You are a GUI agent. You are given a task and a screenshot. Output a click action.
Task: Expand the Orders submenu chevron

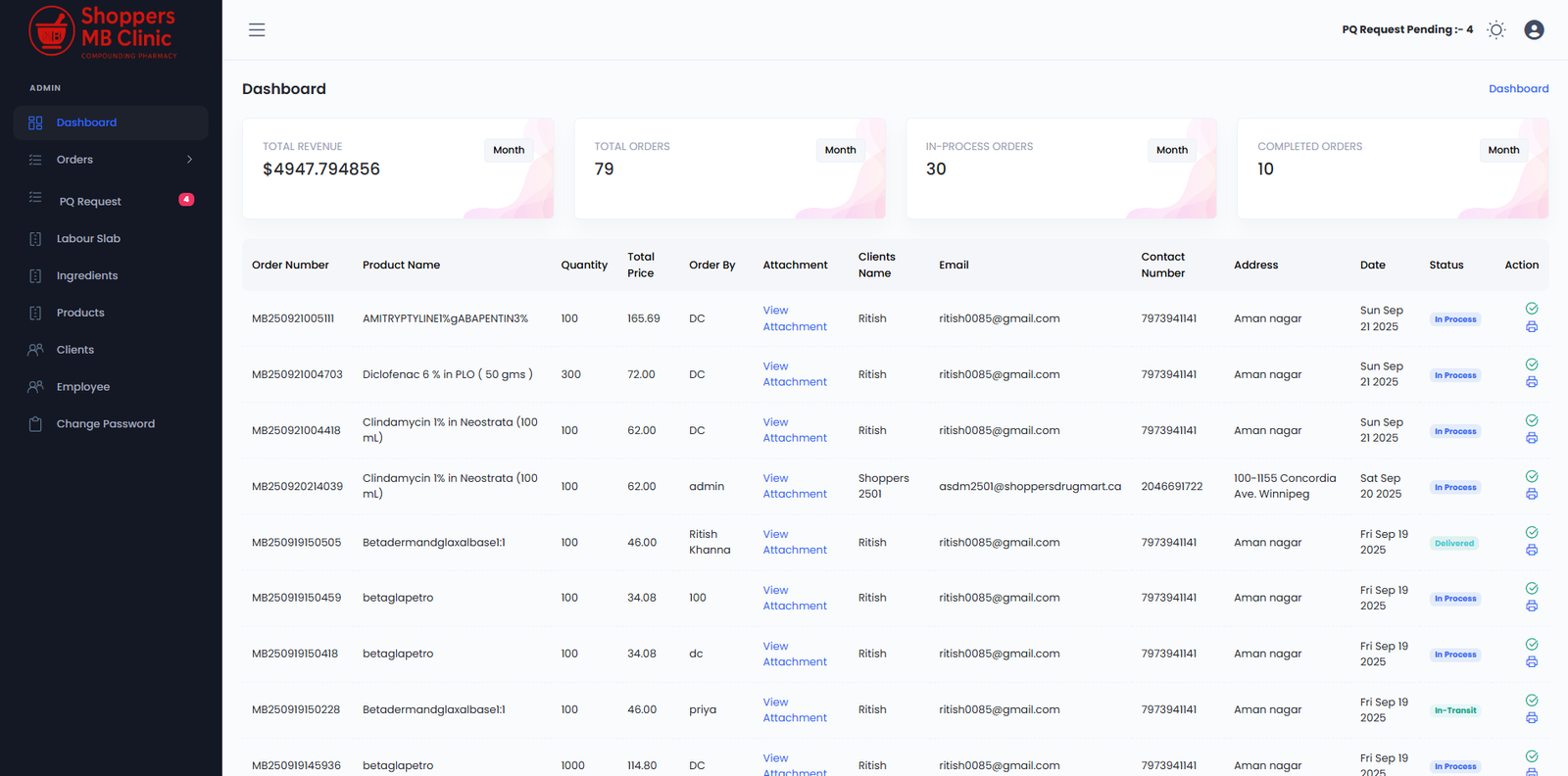[189, 160]
